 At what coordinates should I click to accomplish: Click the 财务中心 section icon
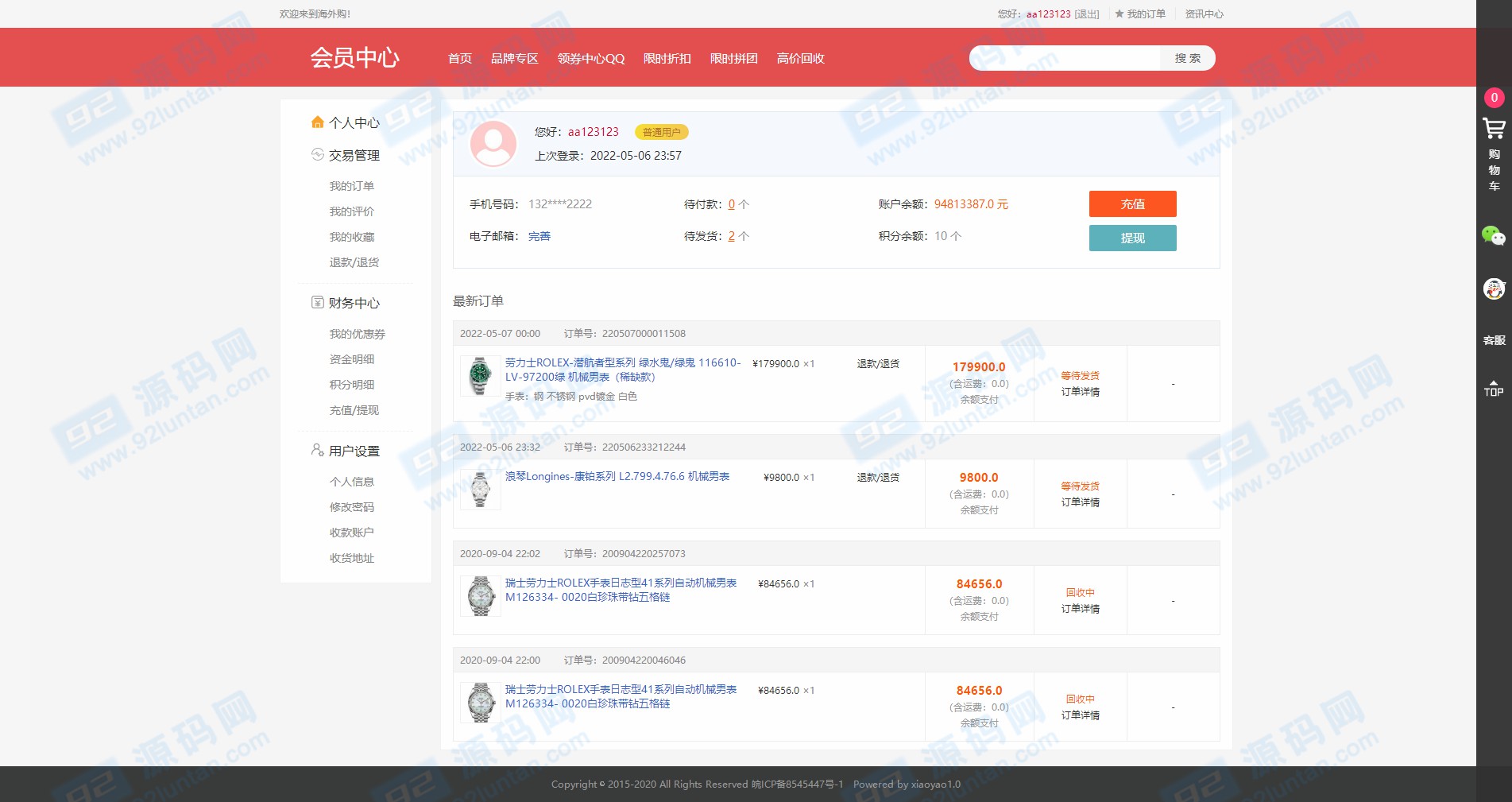click(318, 303)
